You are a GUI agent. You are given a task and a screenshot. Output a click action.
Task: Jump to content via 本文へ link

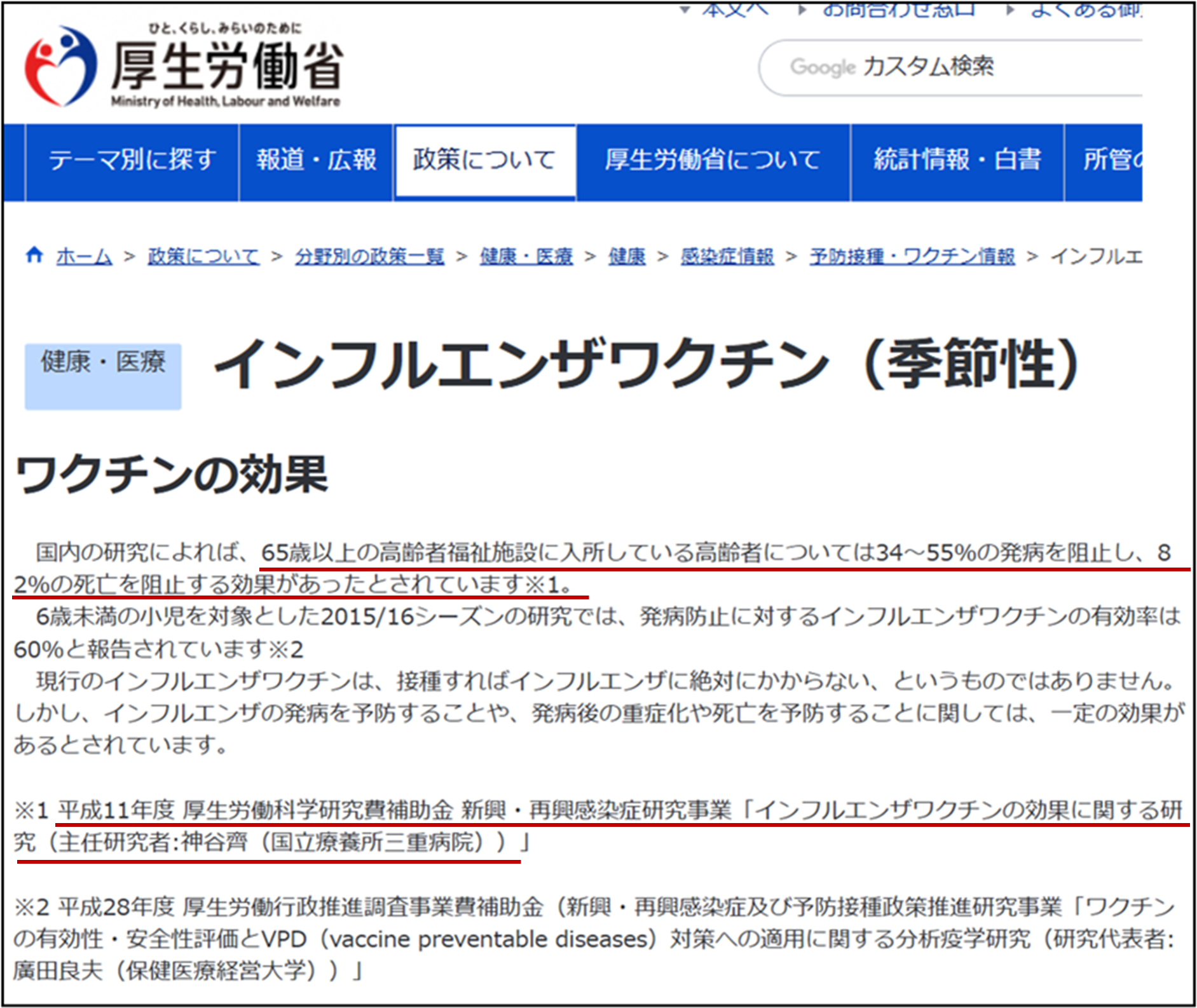click(735, 10)
